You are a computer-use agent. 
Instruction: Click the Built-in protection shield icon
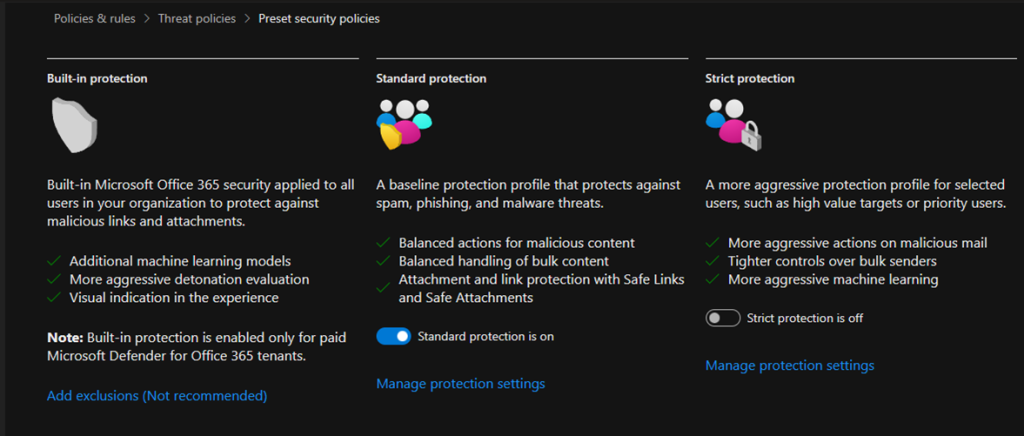(75, 128)
